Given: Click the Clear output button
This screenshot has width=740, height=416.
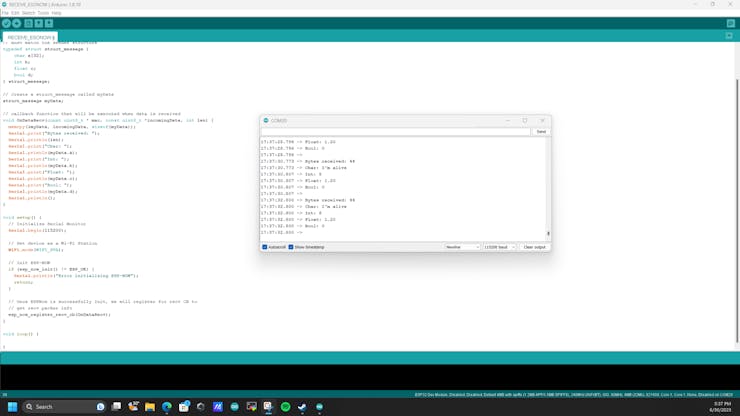Looking at the screenshot, I should pyautogui.click(x=534, y=247).
